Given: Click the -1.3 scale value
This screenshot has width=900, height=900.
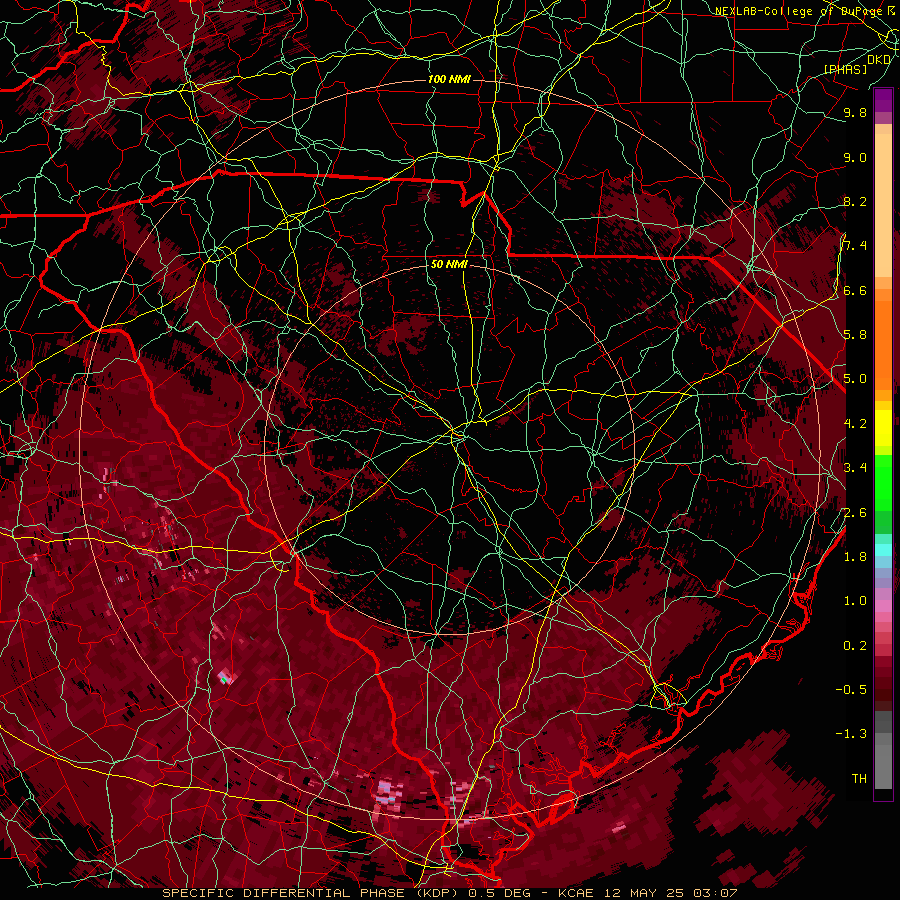Looking at the screenshot, I should point(851,734).
